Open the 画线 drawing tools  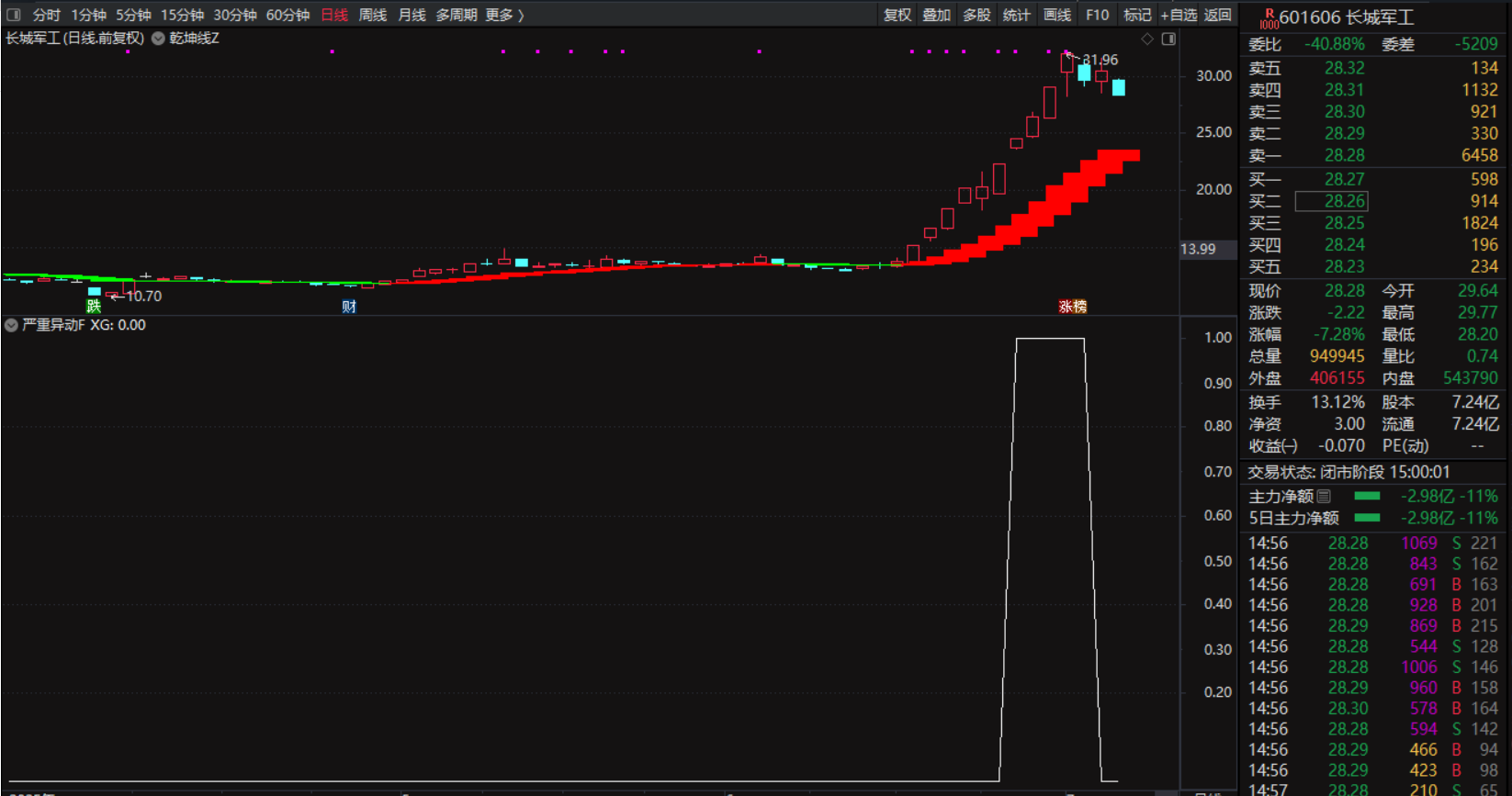pos(1057,15)
